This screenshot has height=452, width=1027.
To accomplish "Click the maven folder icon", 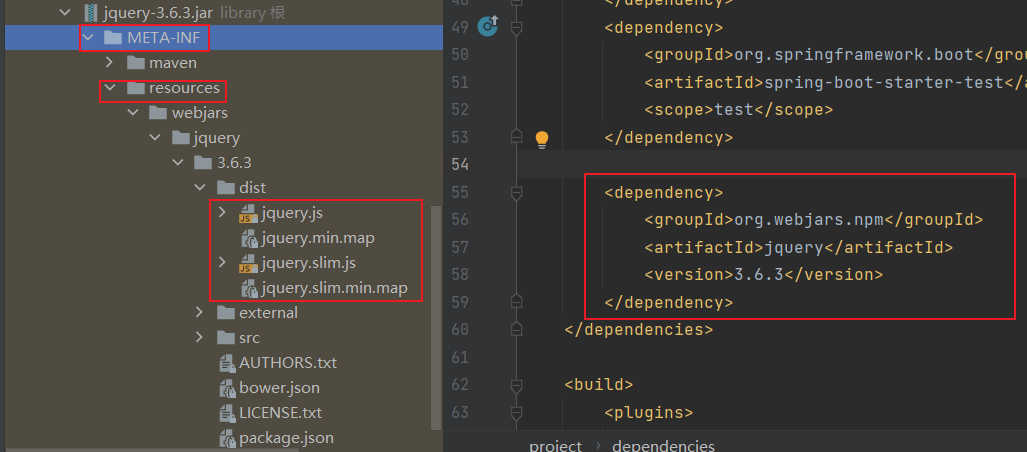I will tap(136, 63).
